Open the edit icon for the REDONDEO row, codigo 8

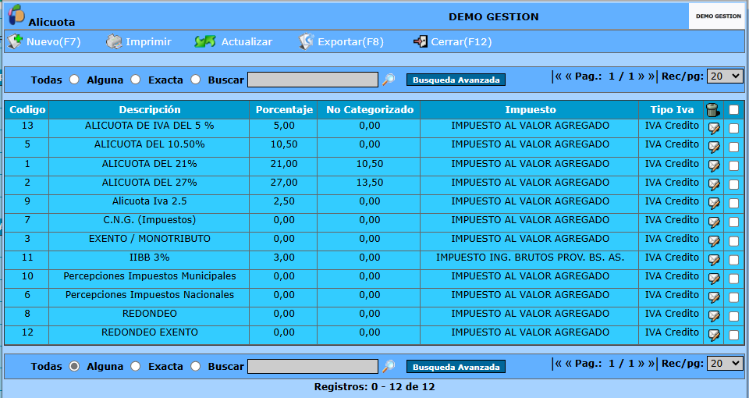(x=714, y=316)
